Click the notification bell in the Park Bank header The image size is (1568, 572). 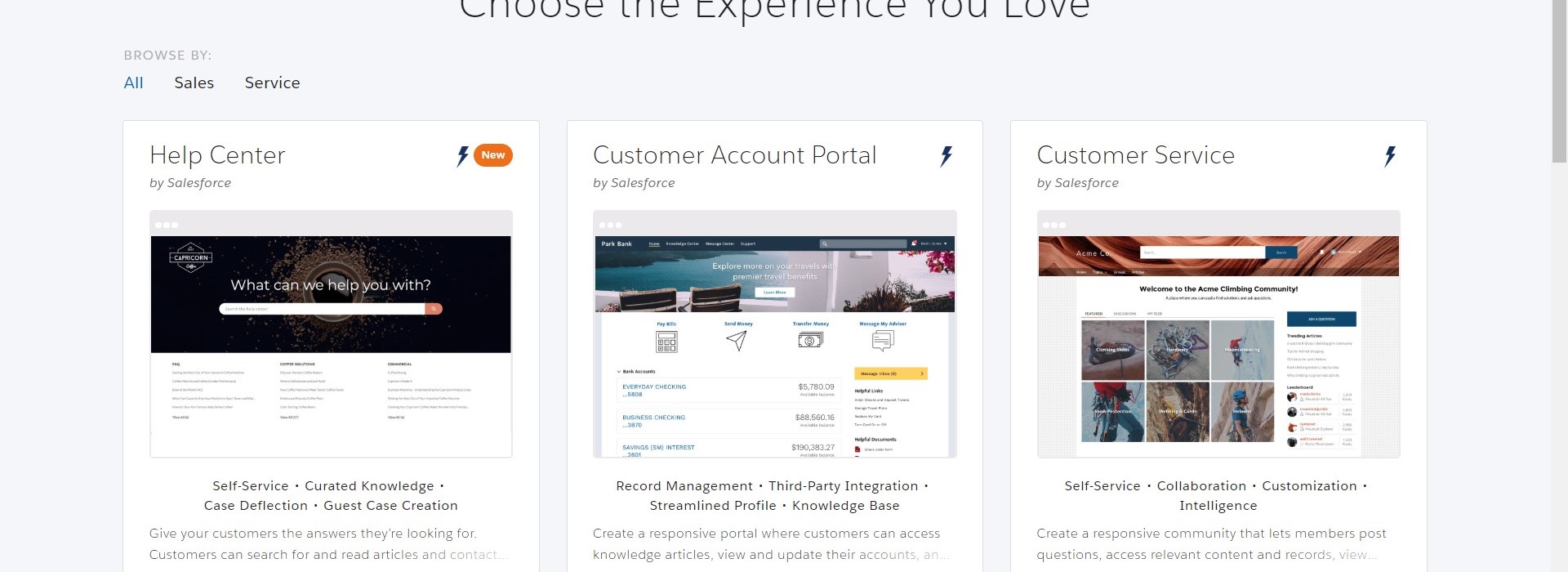click(x=914, y=244)
